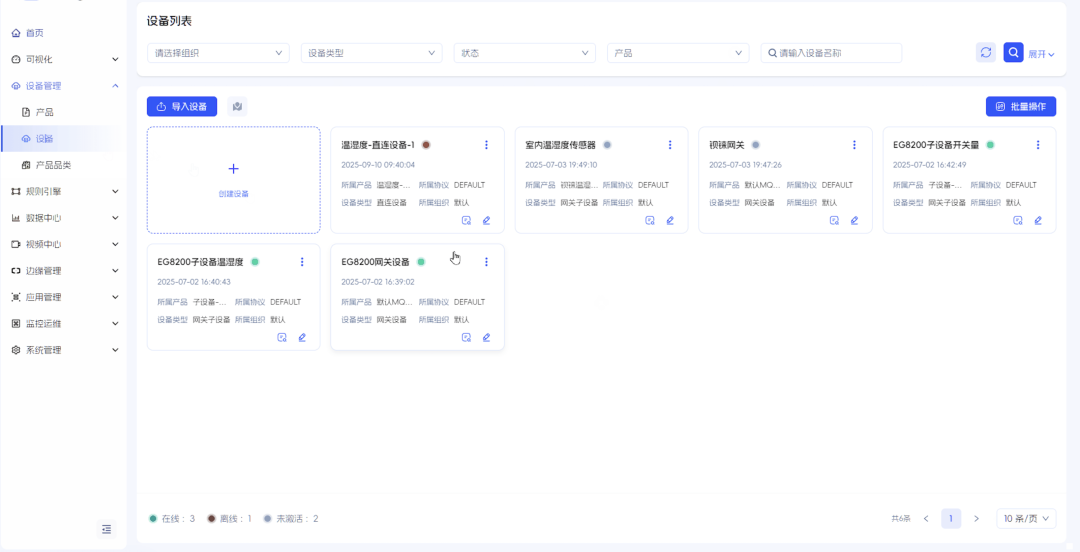The image size is (1080, 552).
Task: Open the 状态 filter dropdown
Action: 525,53
